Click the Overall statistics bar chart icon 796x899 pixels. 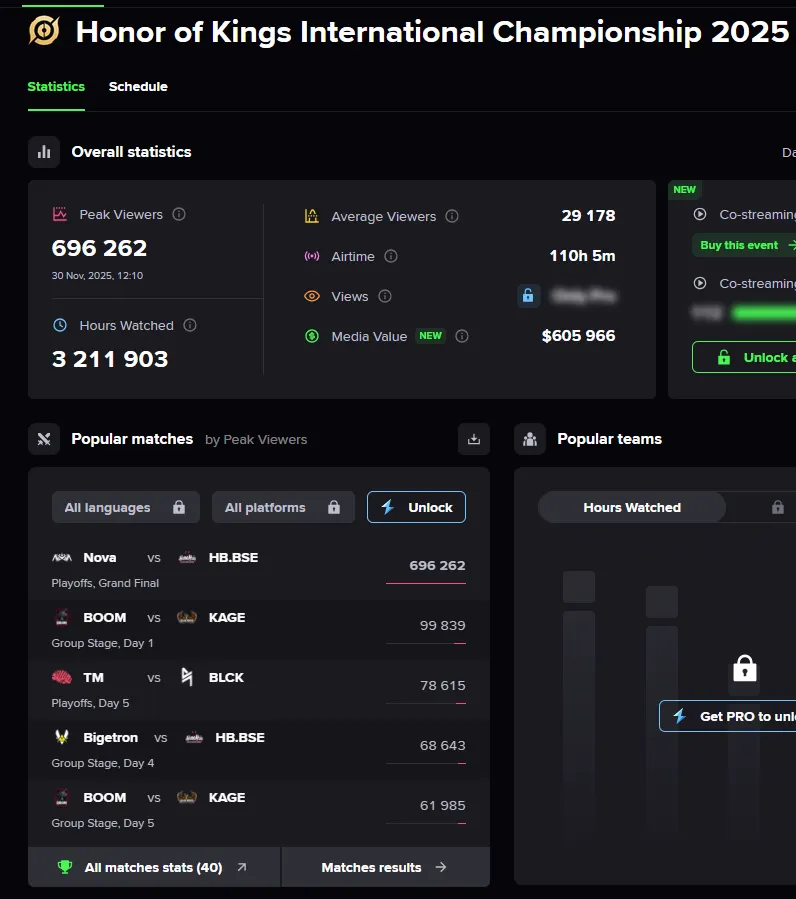[x=44, y=152]
